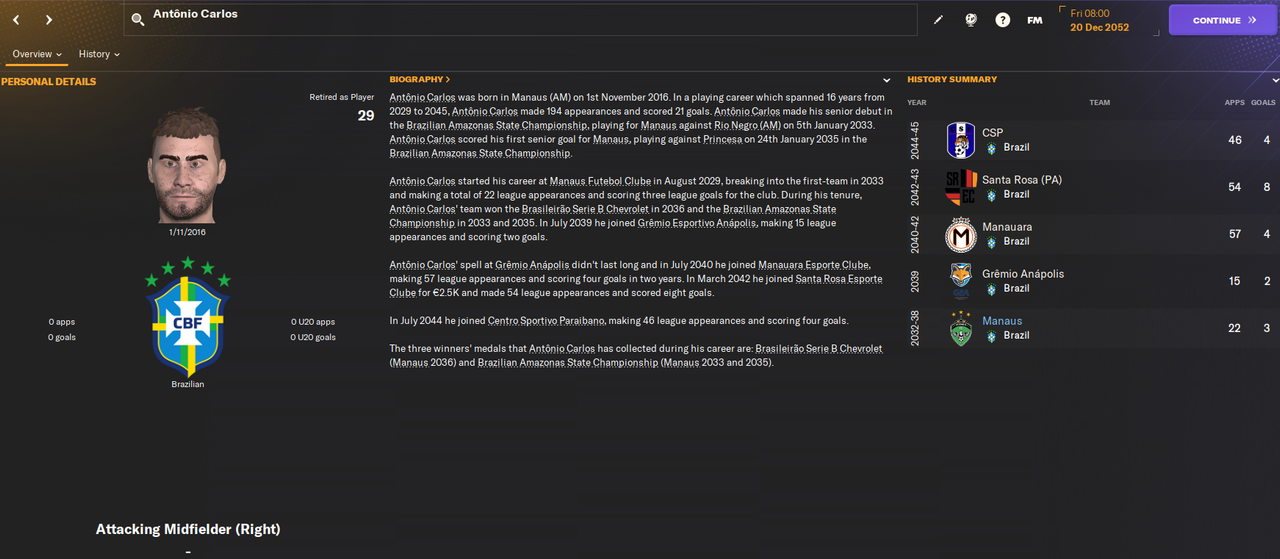Image resolution: width=1280 pixels, height=559 pixels.
Task: Select CSP team name in history
Action: click(x=992, y=133)
